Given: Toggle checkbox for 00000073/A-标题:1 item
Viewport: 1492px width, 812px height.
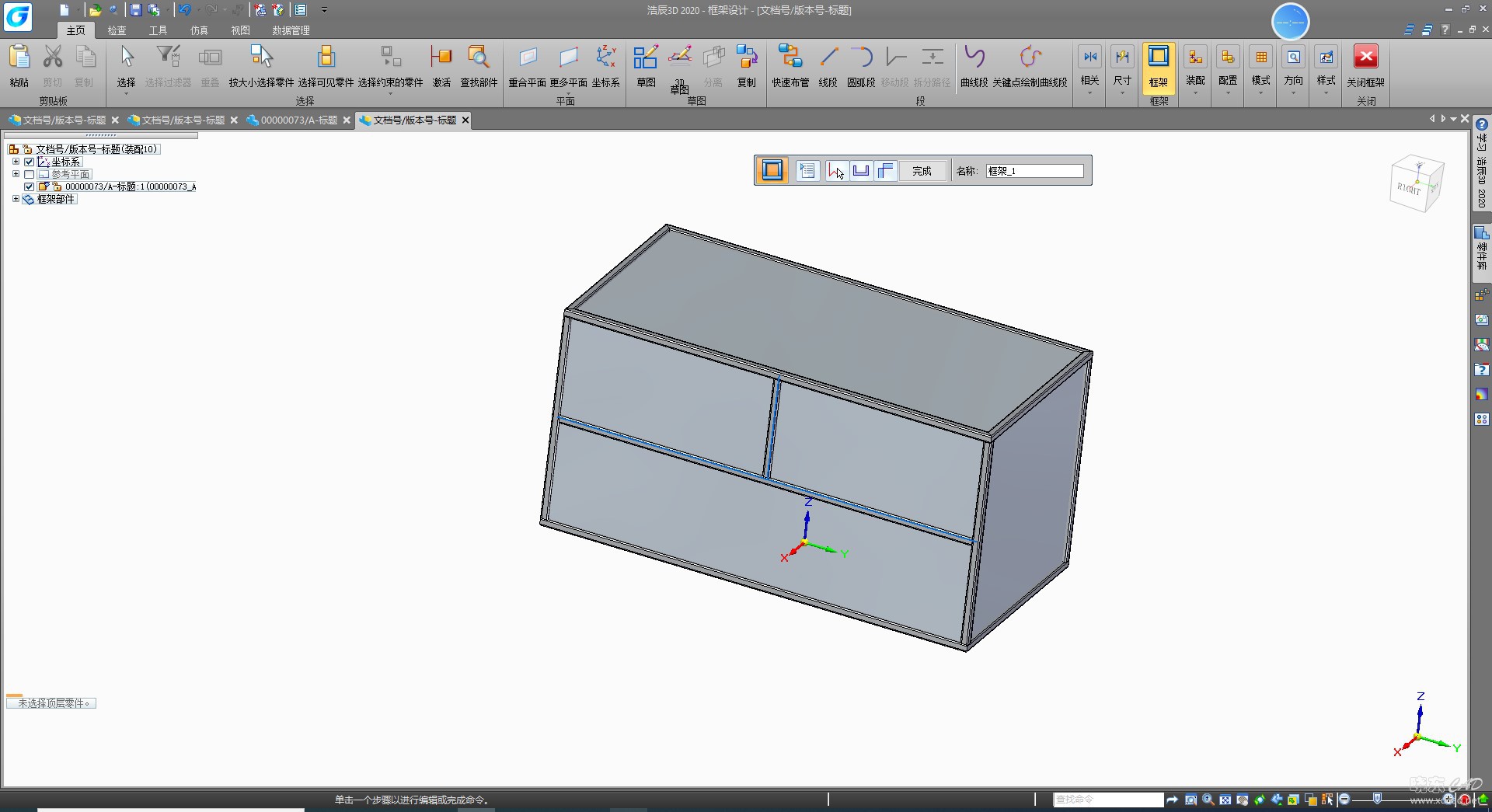Looking at the screenshot, I should (x=29, y=186).
